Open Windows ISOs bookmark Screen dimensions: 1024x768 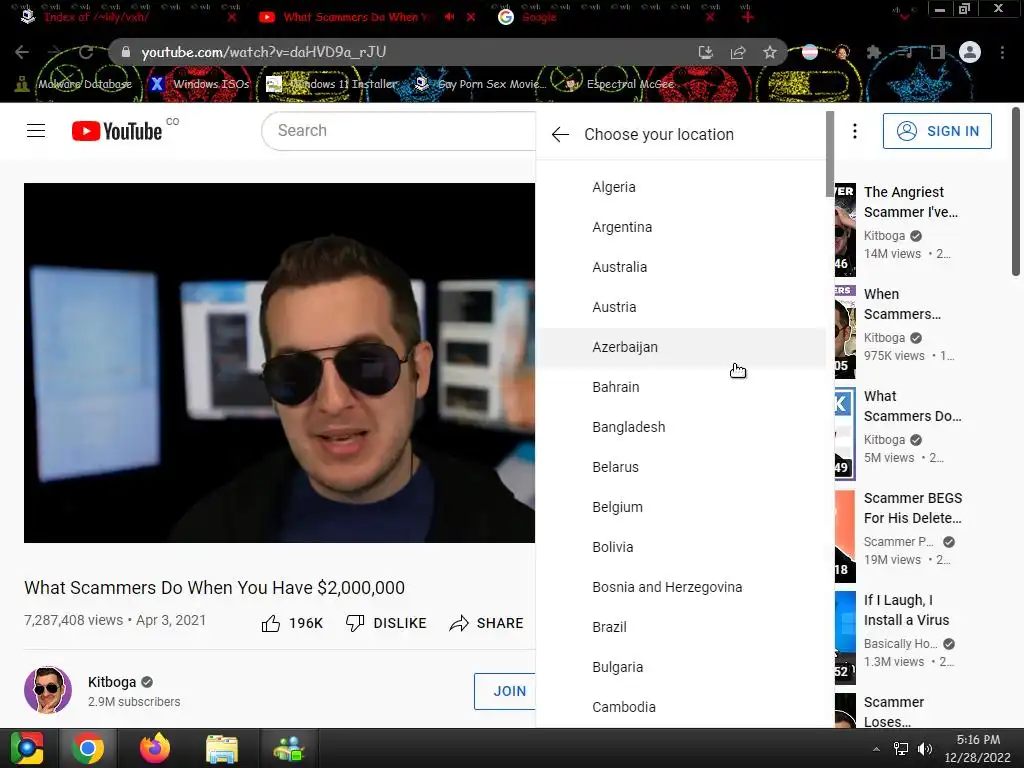(x=199, y=84)
